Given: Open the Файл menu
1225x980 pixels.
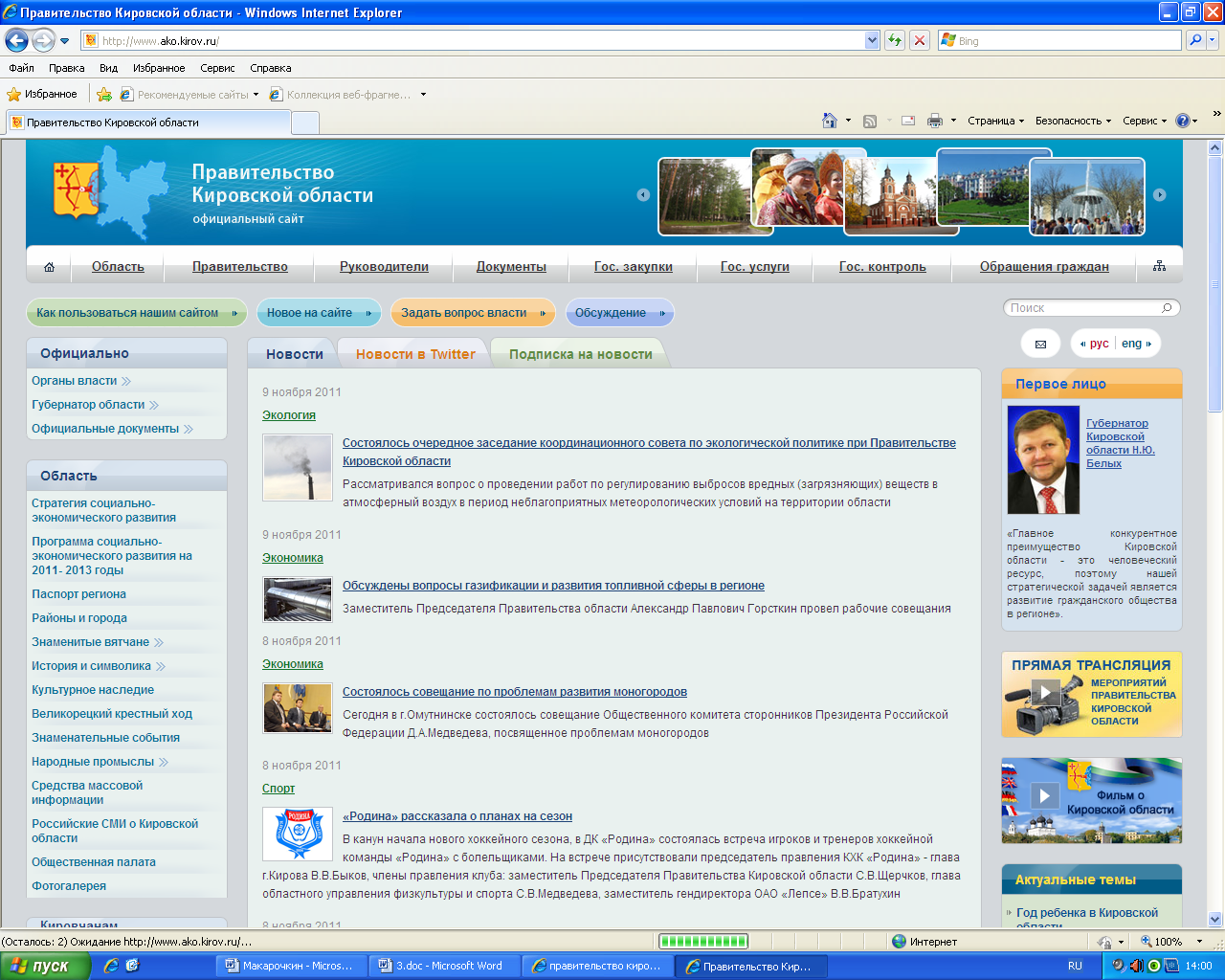Looking at the screenshot, I should click(21, 68).
